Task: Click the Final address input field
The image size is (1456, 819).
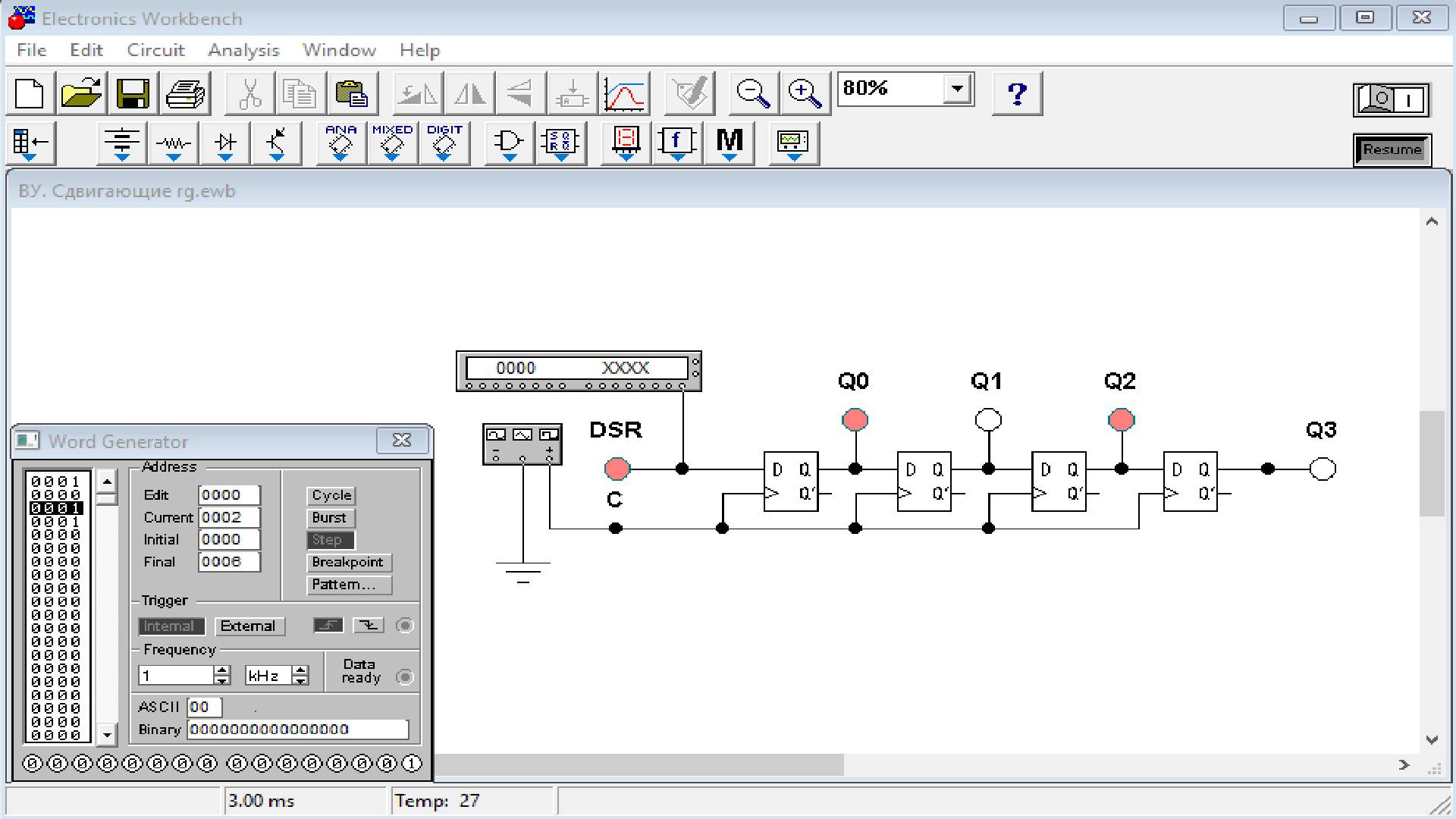Action: coord(228,562)
